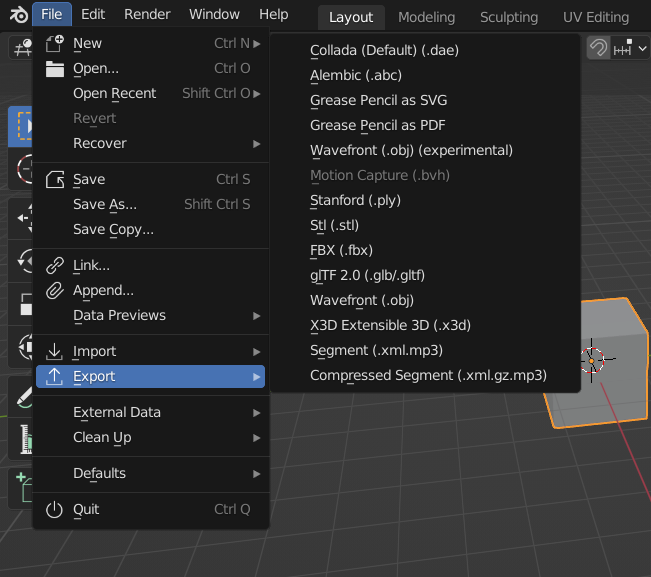This screenshot has width=651, height=577.
Task: Click the Import download-arrow icon
Action: (x=54, y=351)
